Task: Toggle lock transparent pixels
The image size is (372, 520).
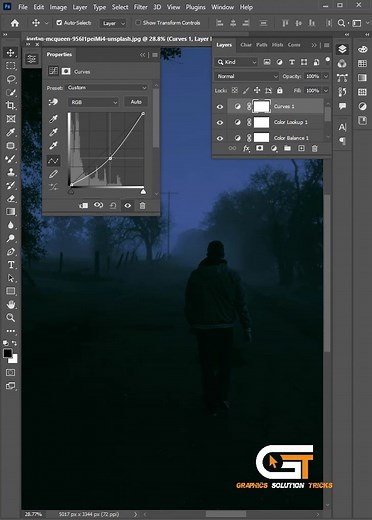Action: point(235,90)
